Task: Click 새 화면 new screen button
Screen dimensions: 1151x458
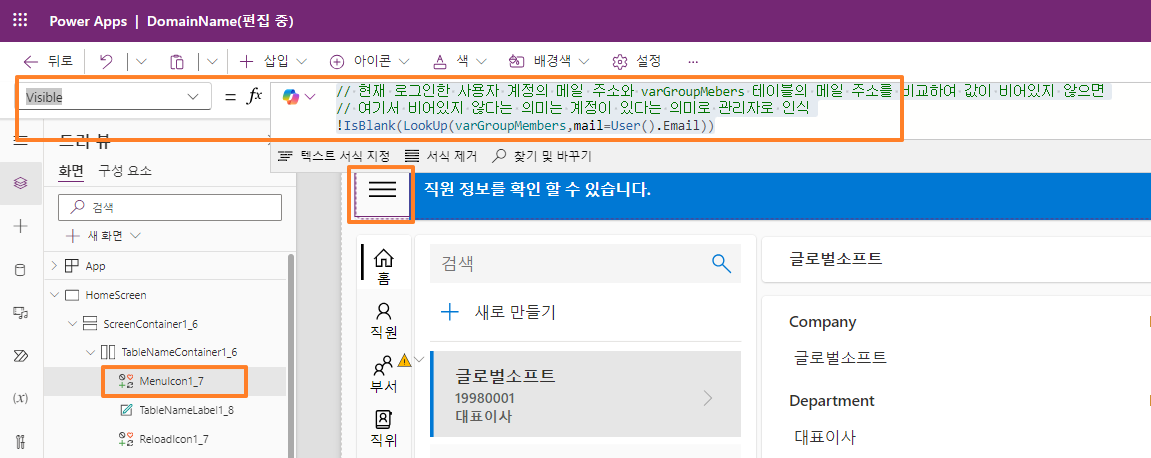Action: coord(104,236)
